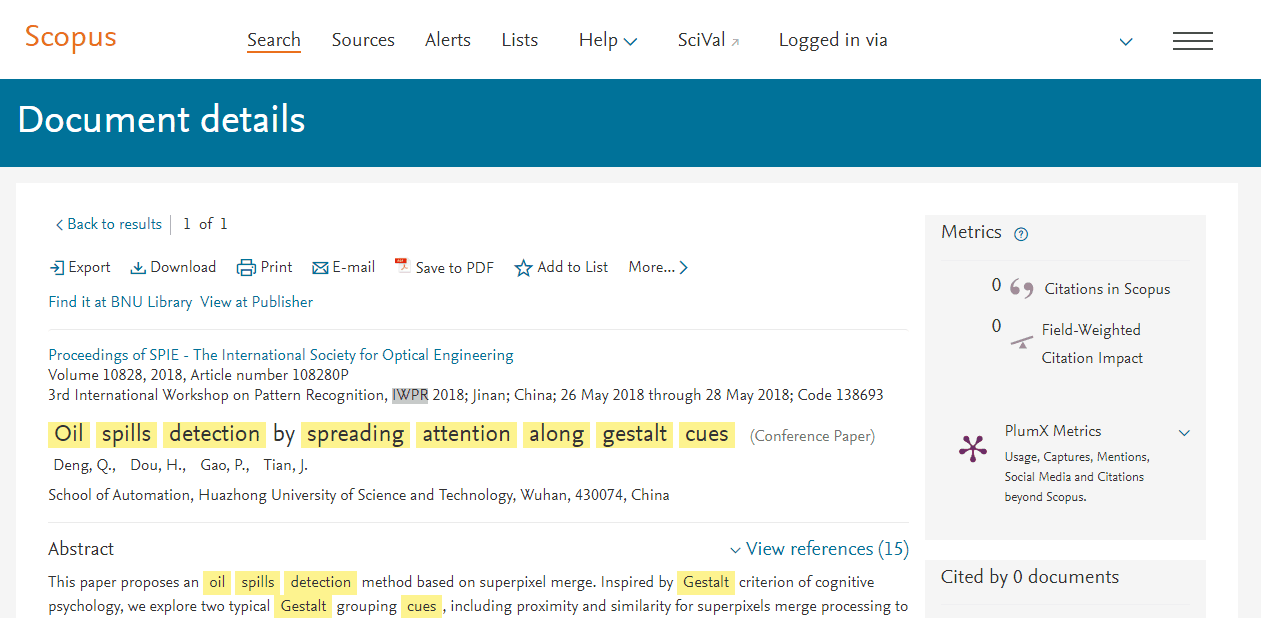The width and height of the screenshot is (1261, 618).
Task: Click the PlumX Metrics logo icon
Action: (972, 448)
